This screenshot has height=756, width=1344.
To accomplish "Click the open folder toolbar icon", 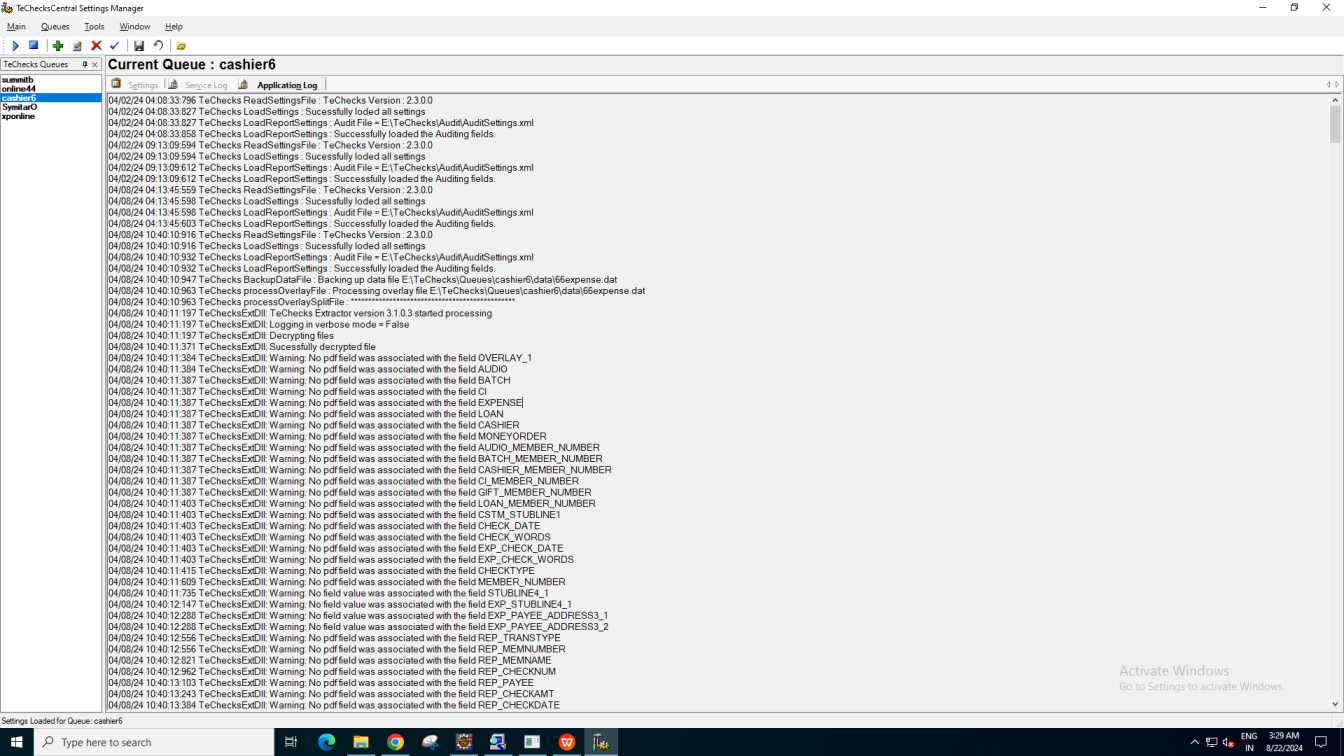I will click(181, 46).
